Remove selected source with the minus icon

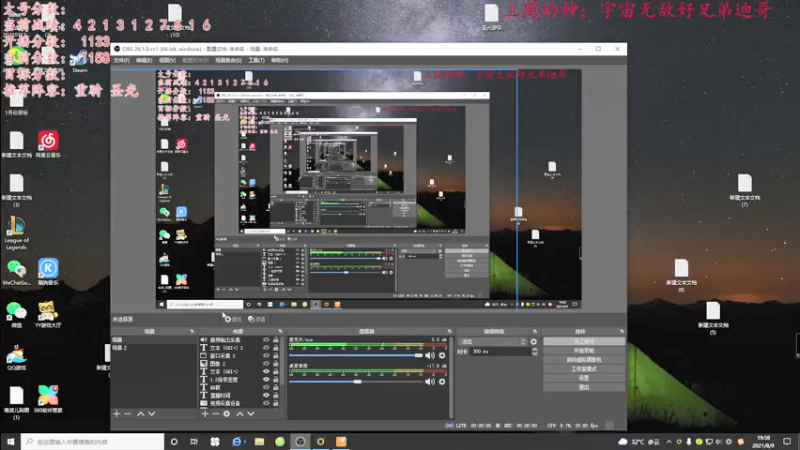(x=216, y=414)
